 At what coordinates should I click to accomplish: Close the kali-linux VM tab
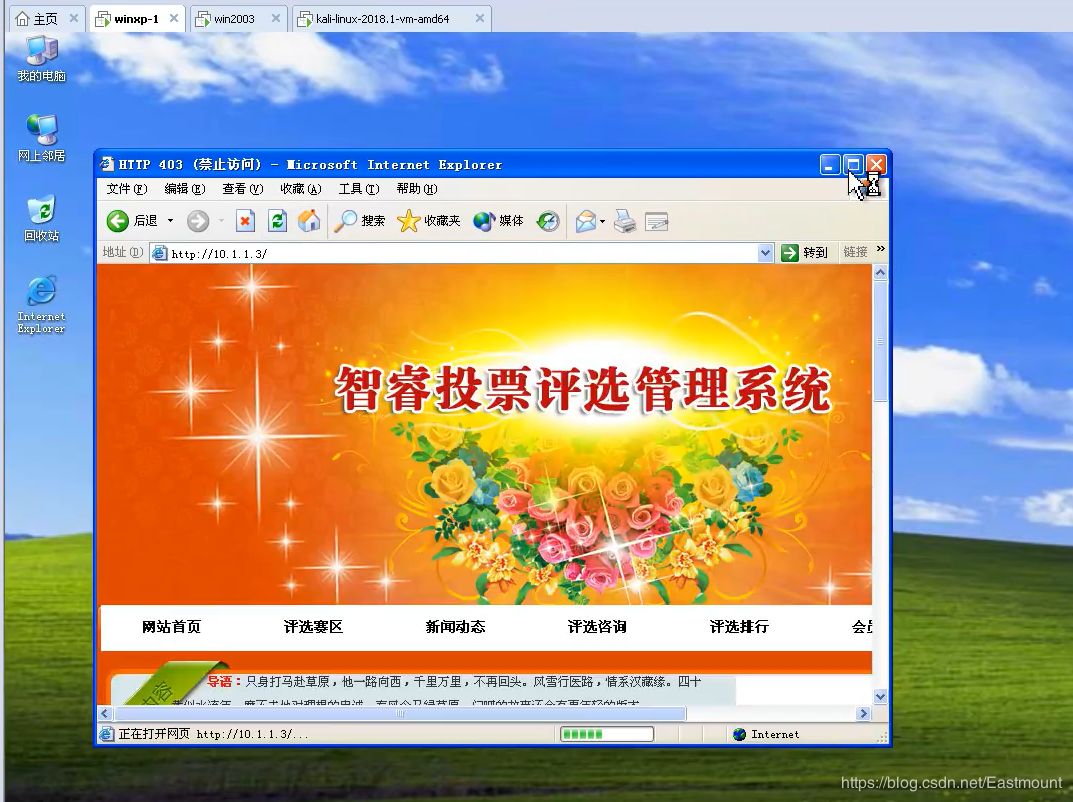click(480, 18)
